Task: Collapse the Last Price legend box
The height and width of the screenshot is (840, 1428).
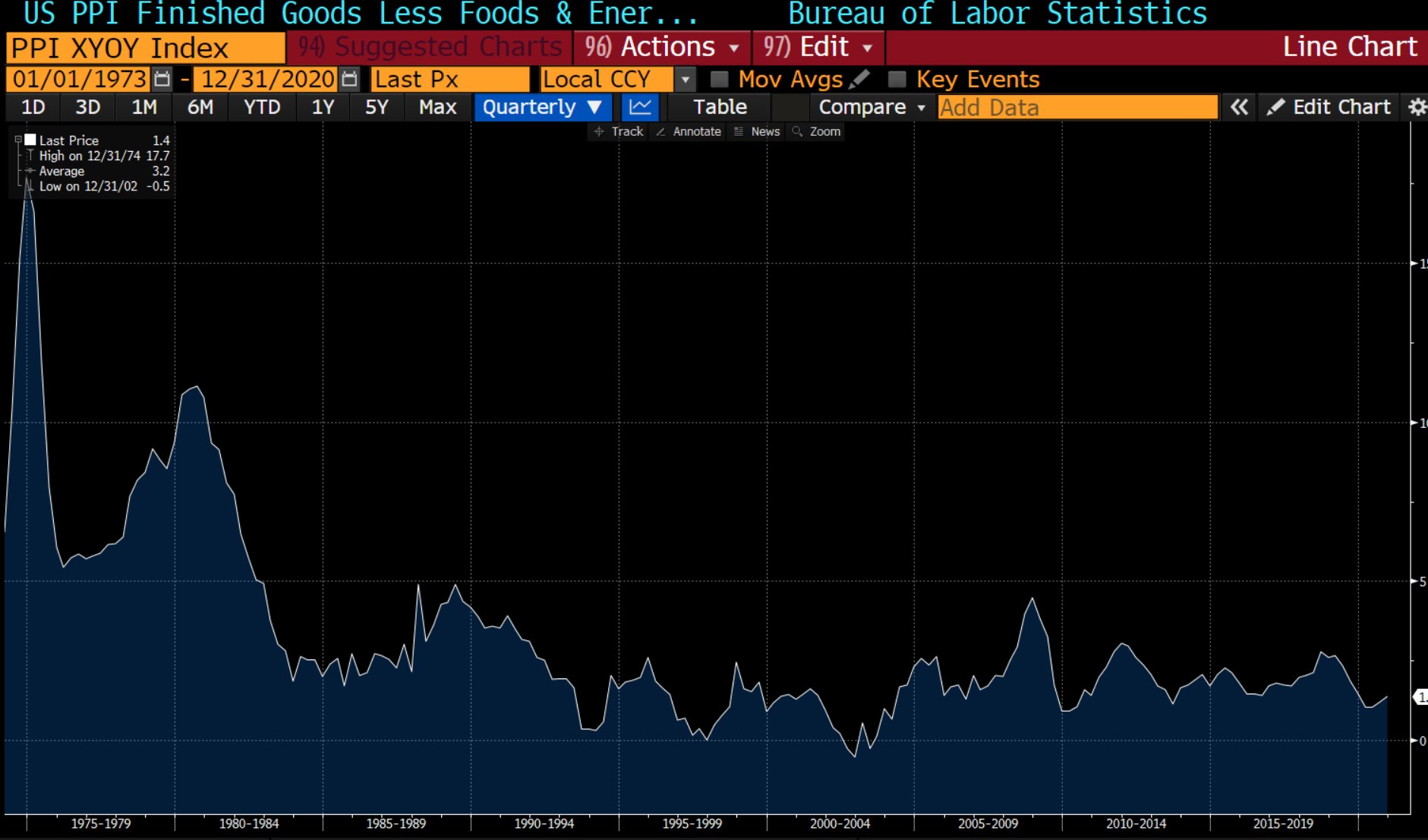Action: [x=18, y=140]
